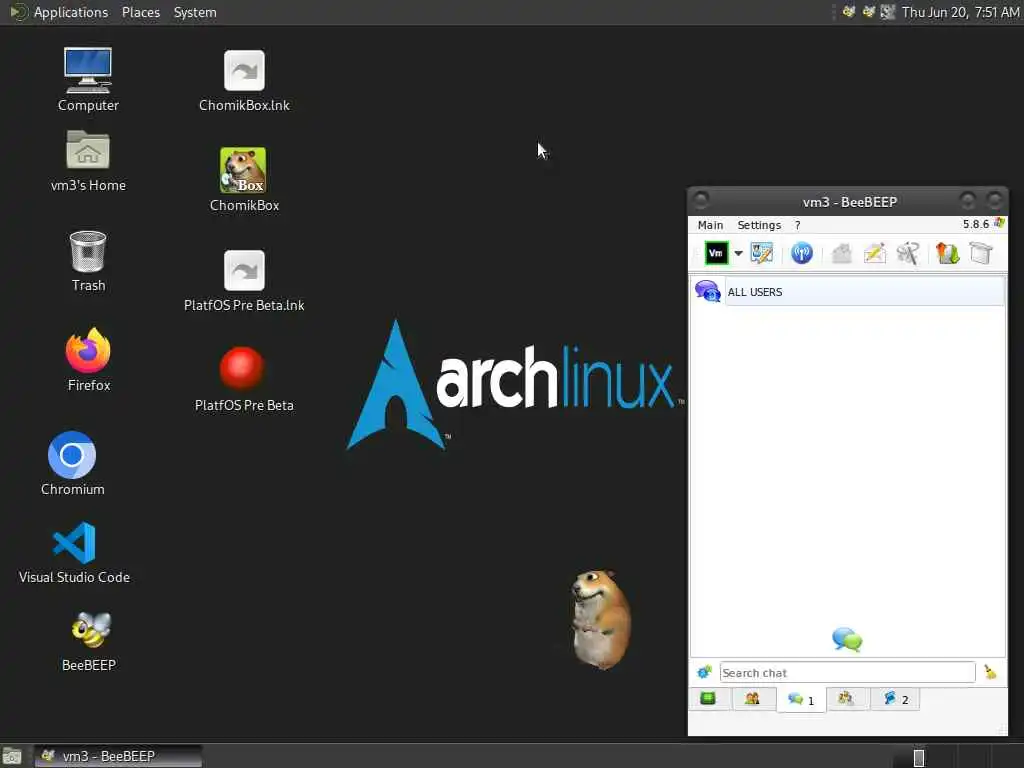Click the greyed-out home icon in the BeeBEEP toolbar
1024x768 pixels.
tap(842, 253)
